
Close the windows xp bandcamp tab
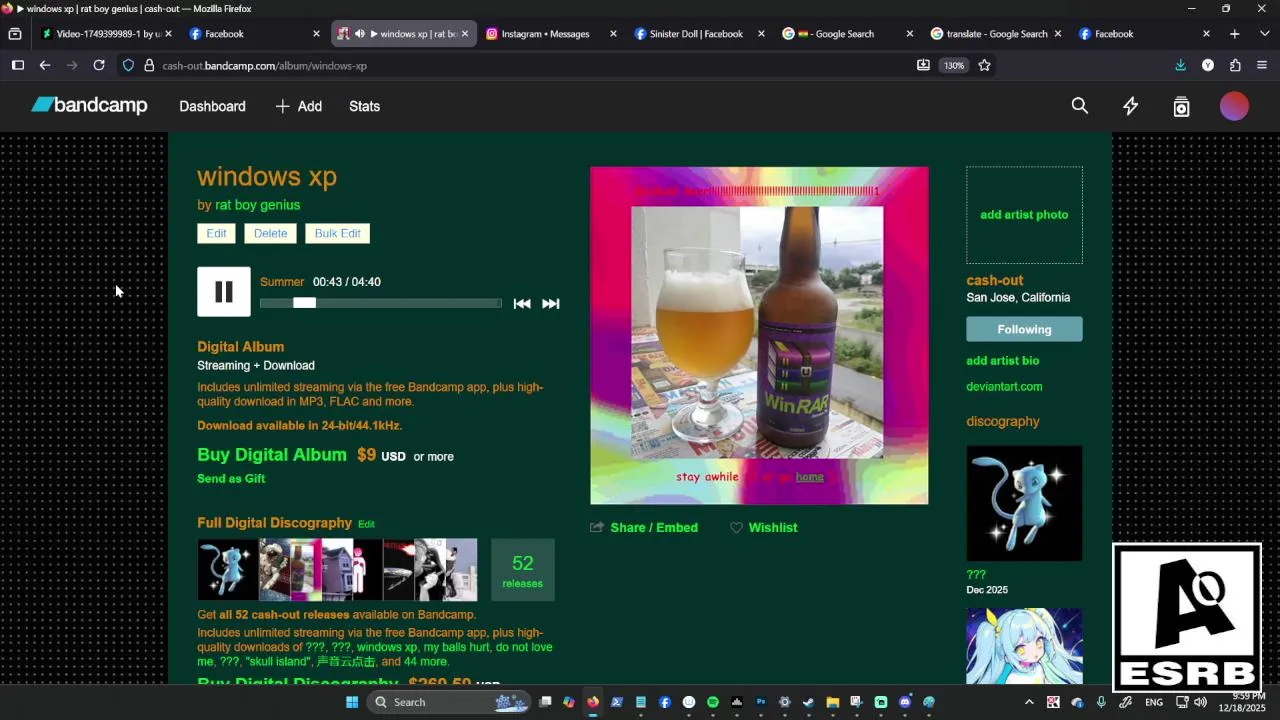point(465,34)
